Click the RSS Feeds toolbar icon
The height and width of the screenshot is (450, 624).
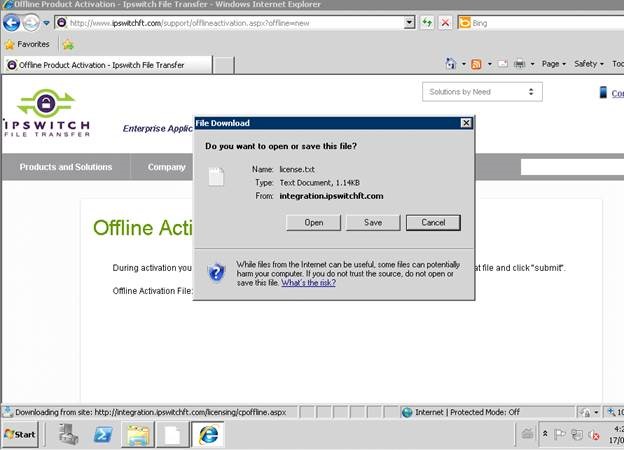click(476, 64)
